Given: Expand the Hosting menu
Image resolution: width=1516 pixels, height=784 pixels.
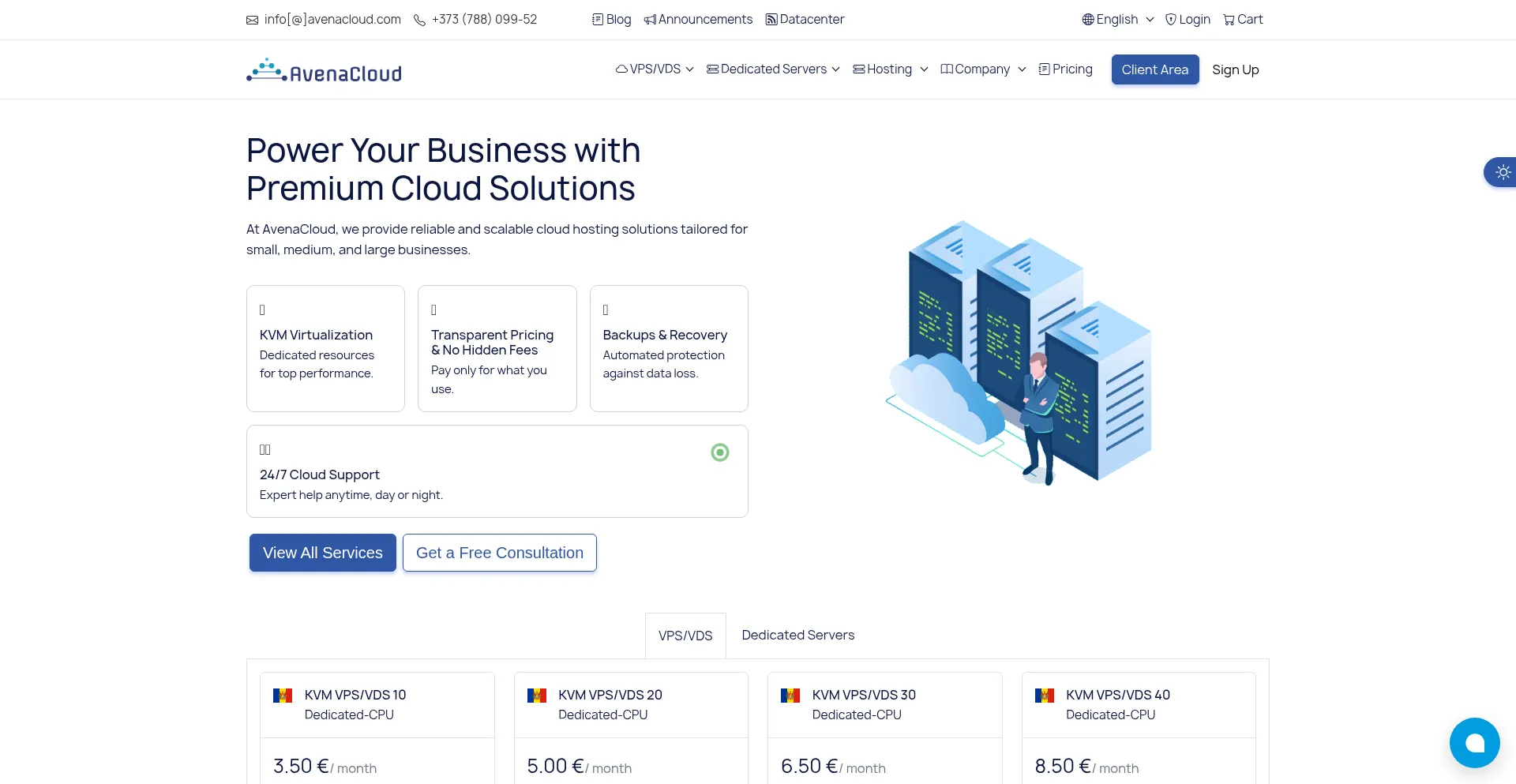Looking at the screenshot, I should (890, 69).
